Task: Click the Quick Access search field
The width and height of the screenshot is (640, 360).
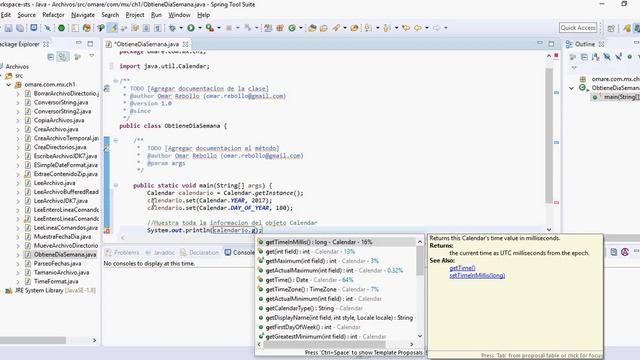Action: [x=578, y=28]
